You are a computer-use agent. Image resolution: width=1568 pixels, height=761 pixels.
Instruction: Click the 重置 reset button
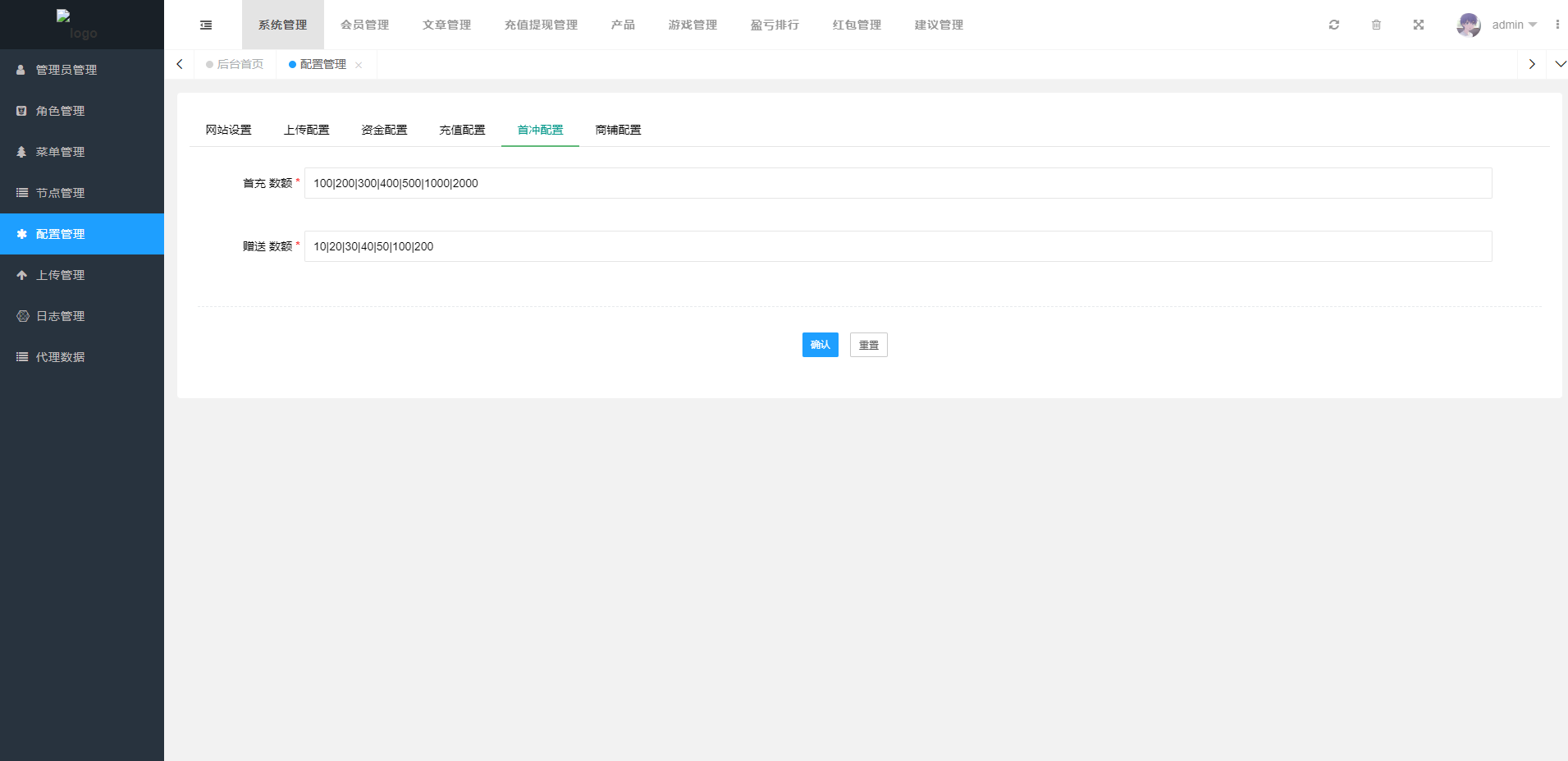[868, 345]
